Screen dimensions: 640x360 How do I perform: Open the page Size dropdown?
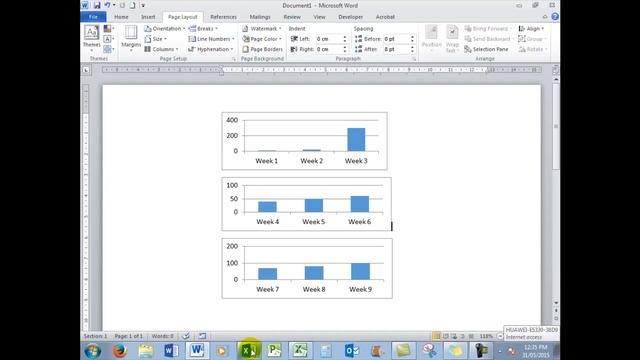pyautogui.click(x=156, y=39)
